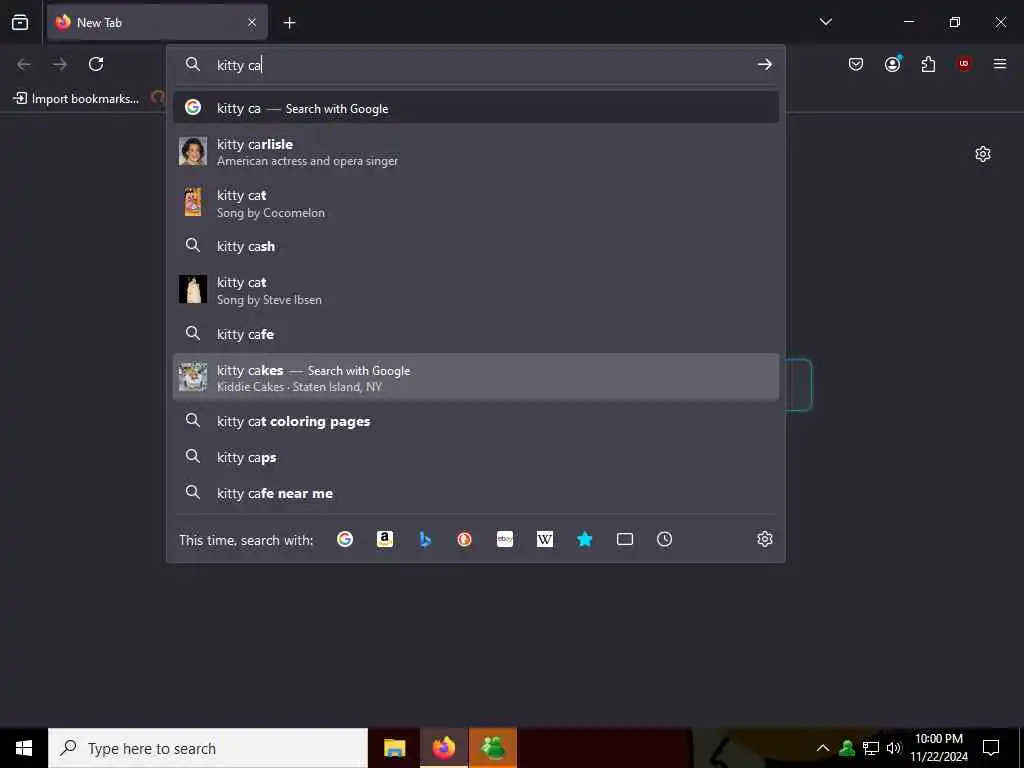Select kitty cafe near me suggestion

476,493
